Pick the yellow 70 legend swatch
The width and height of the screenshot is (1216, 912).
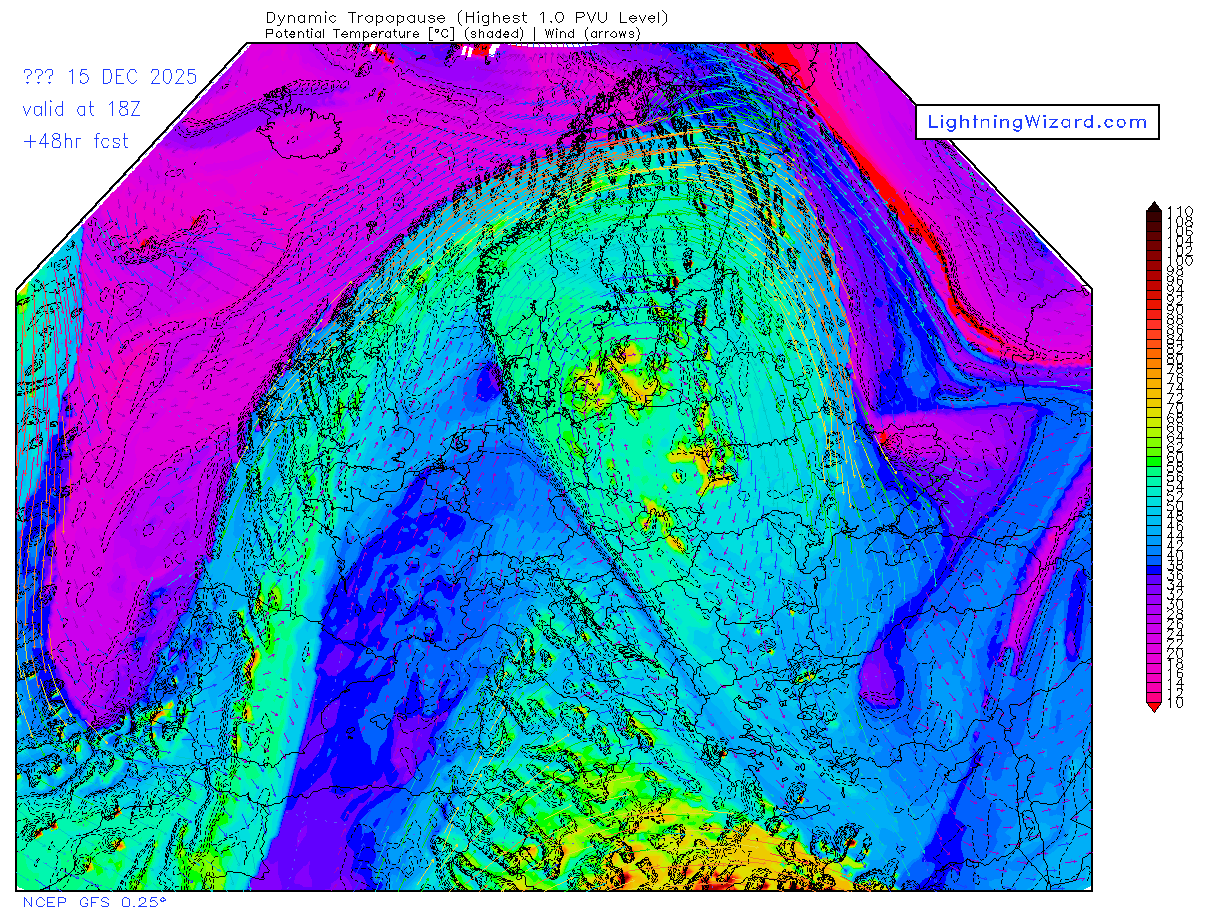pos(1155,408)
